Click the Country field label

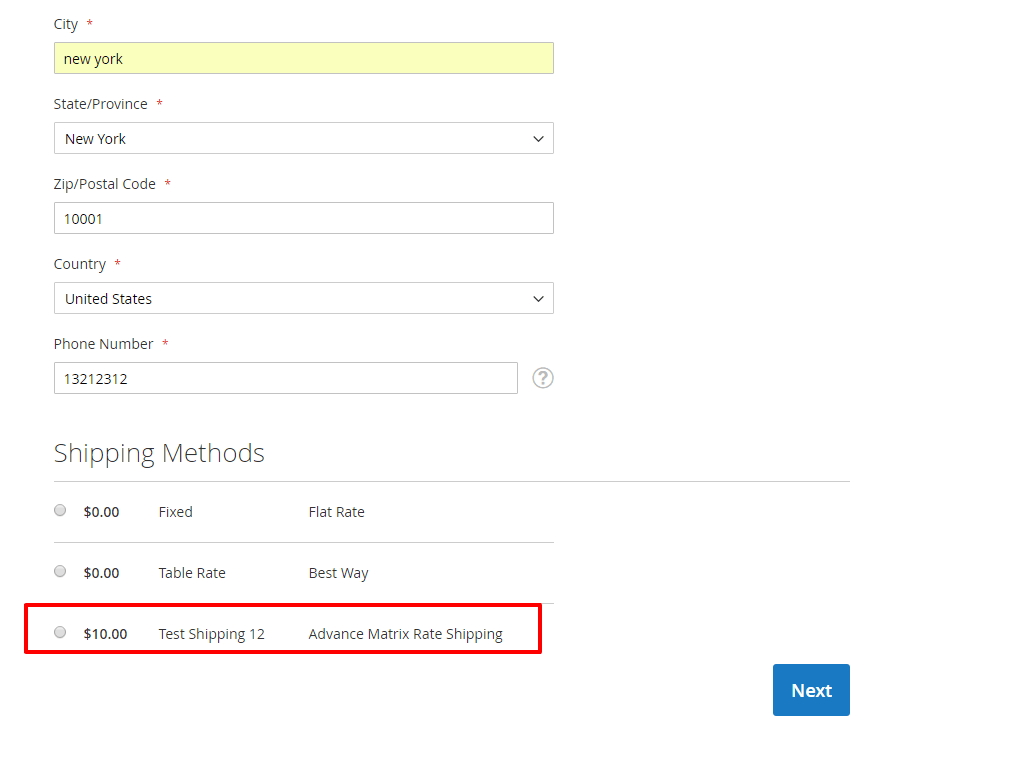click(80, 264)
